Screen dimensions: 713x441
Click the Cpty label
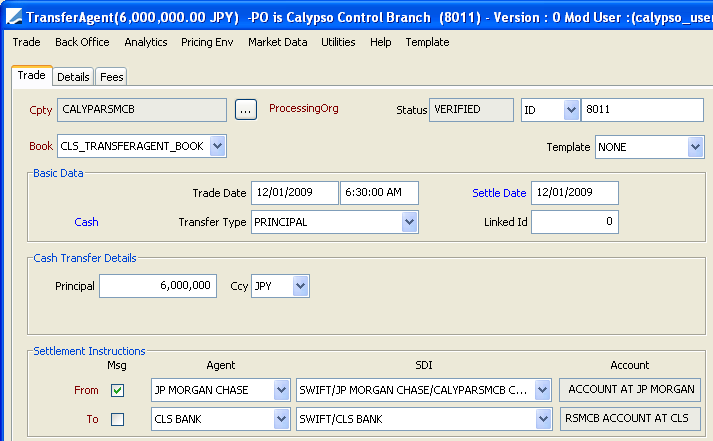(x=41, y=110)
